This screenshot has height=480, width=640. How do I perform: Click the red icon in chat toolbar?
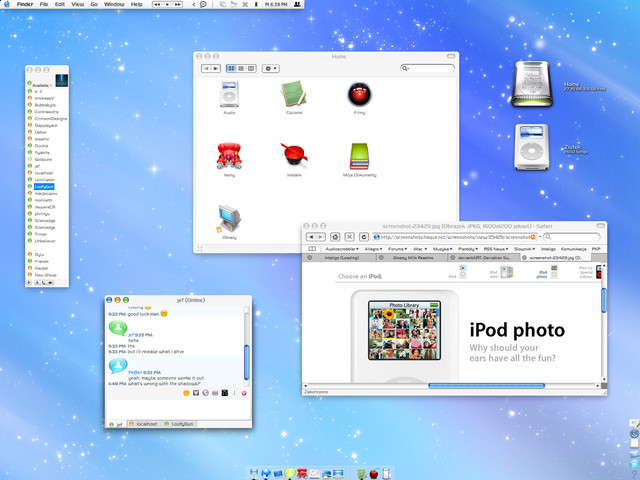[x=244, y=393]
